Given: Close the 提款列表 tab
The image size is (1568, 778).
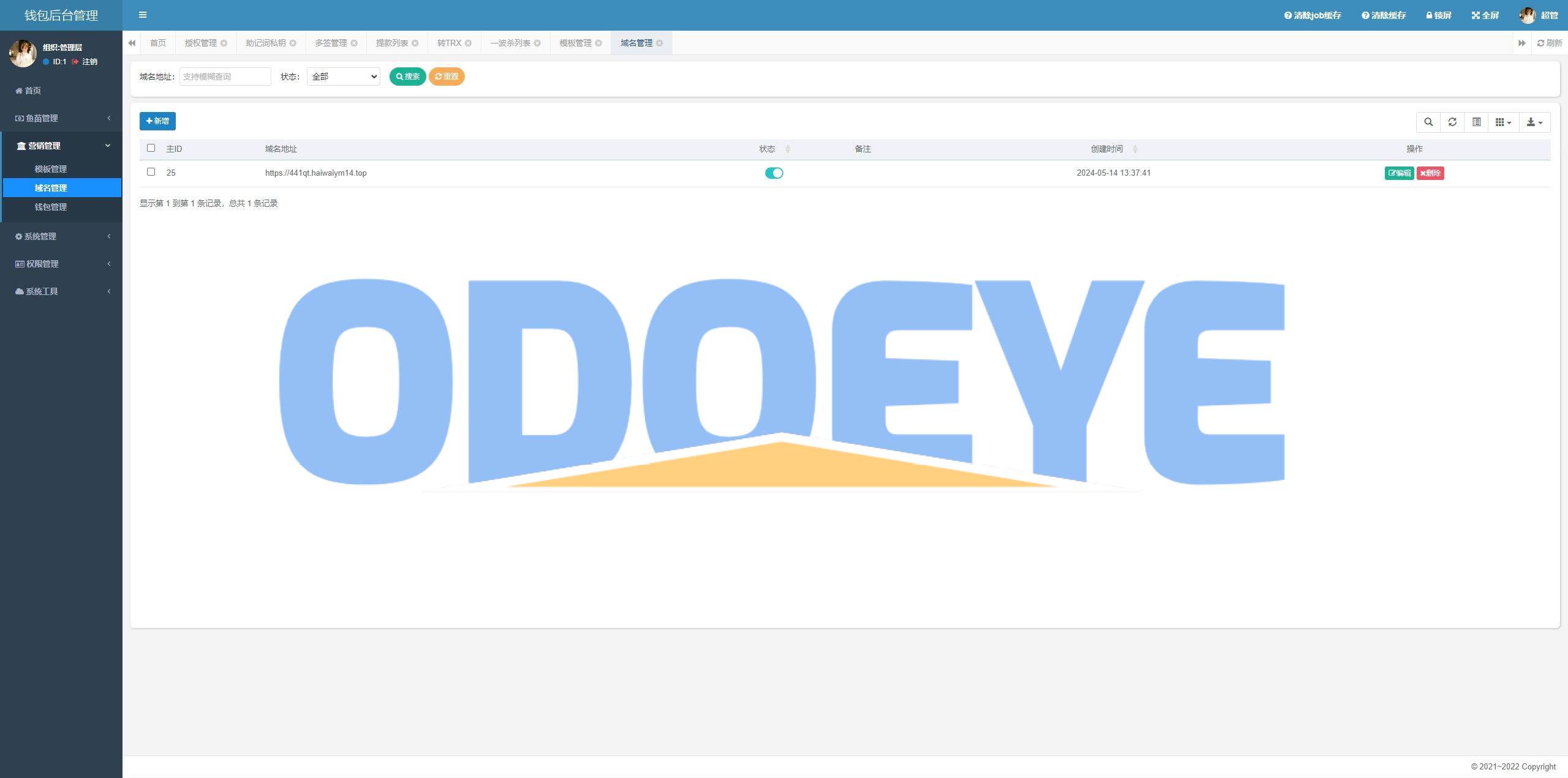Looking at the screenshot, I should (415, 43).
